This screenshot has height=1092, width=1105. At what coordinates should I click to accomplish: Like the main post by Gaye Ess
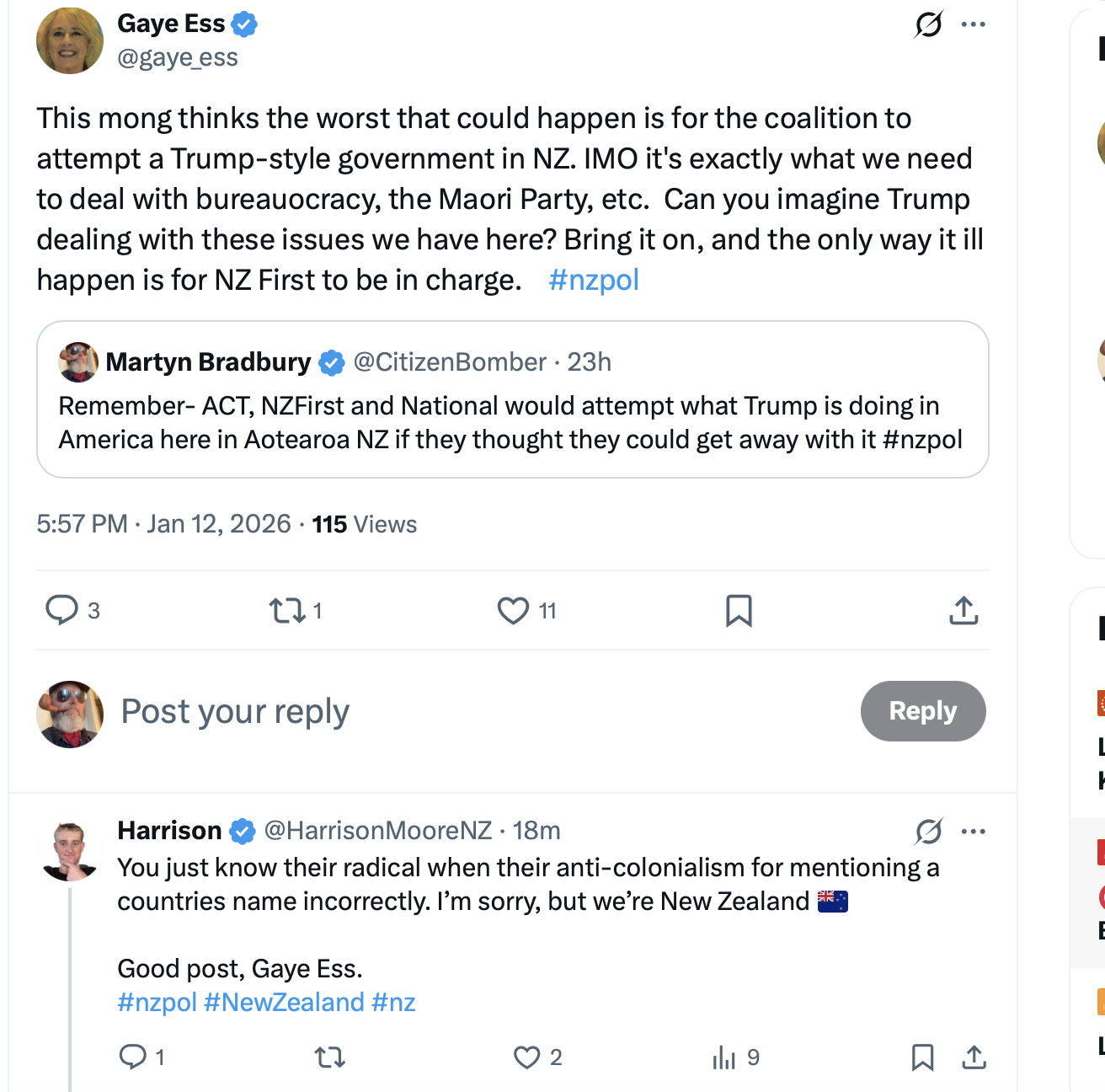[513, 610]
